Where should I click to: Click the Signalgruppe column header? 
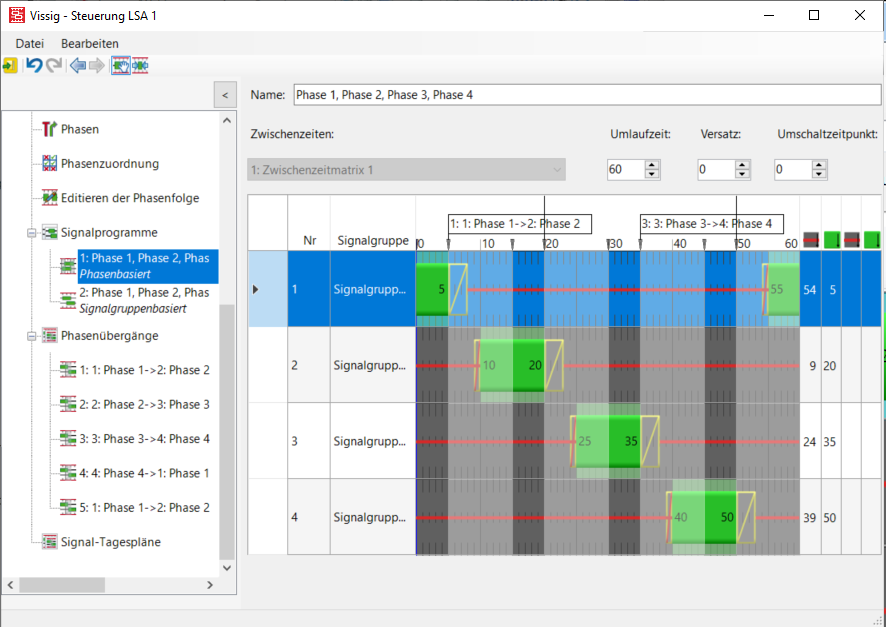tap(373, 241)
